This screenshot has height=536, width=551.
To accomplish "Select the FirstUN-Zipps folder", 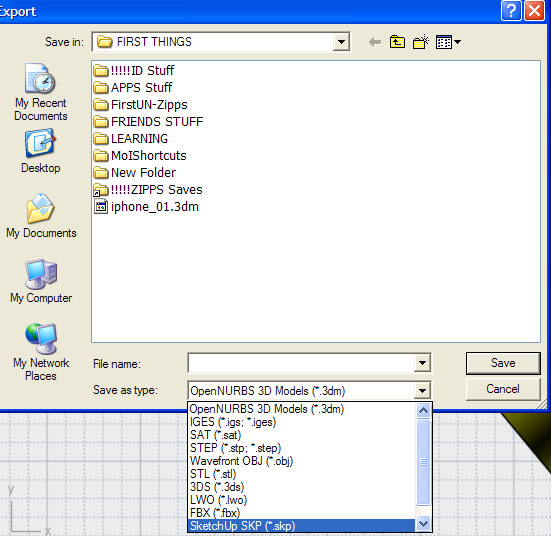I will tap(141, 104).
